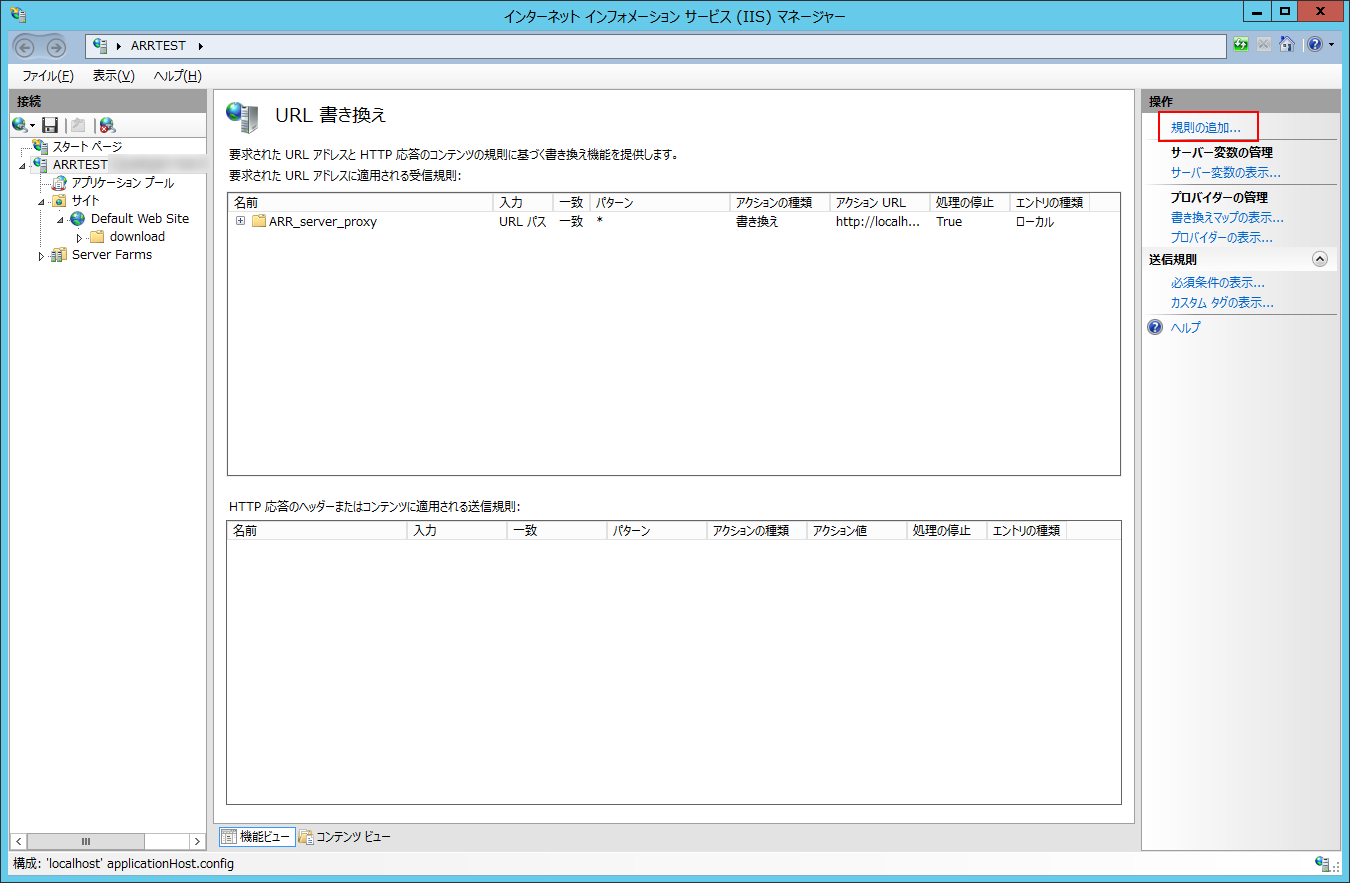Open the ヘルプ(H) menu
The height and width of the screenshot is (883, 1350).
[177, 76]
